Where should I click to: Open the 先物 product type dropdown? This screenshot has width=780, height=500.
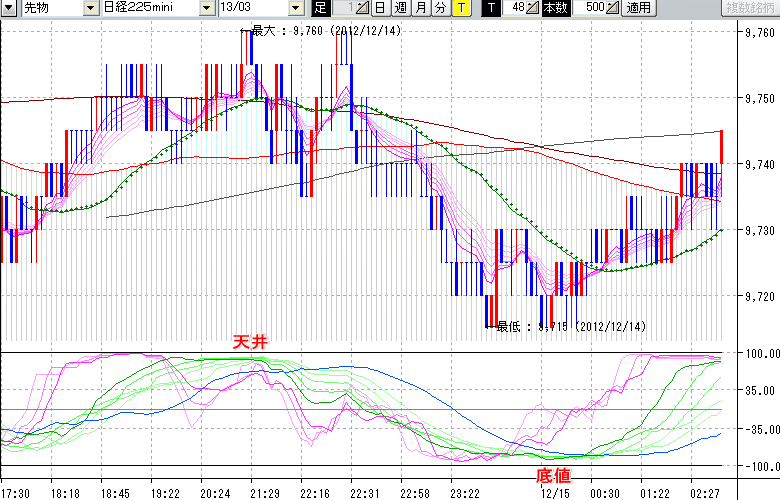(90, 8)
